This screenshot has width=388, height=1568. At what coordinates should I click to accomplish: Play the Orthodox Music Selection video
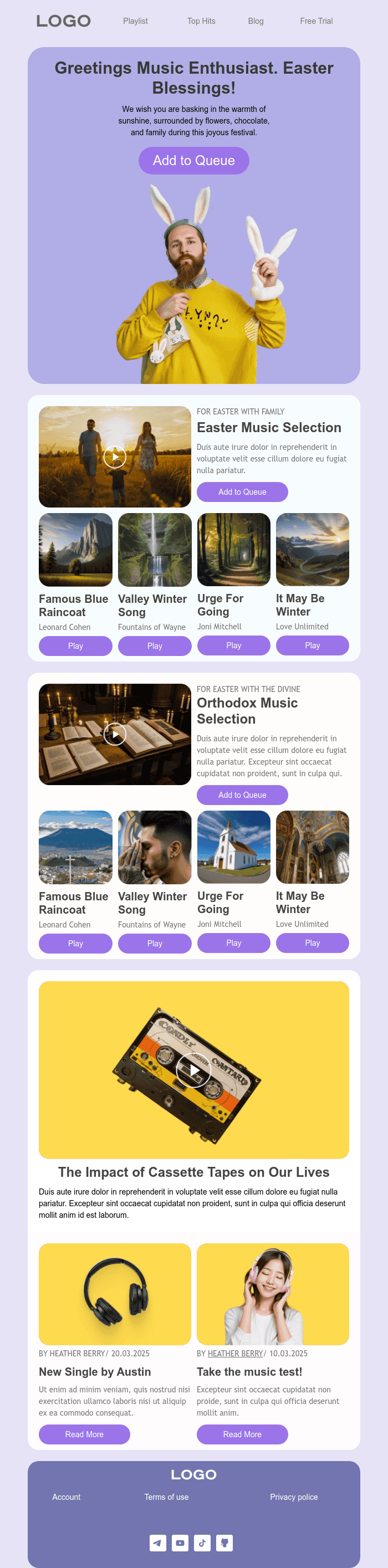pyautogui.click(x=115, y=734)
